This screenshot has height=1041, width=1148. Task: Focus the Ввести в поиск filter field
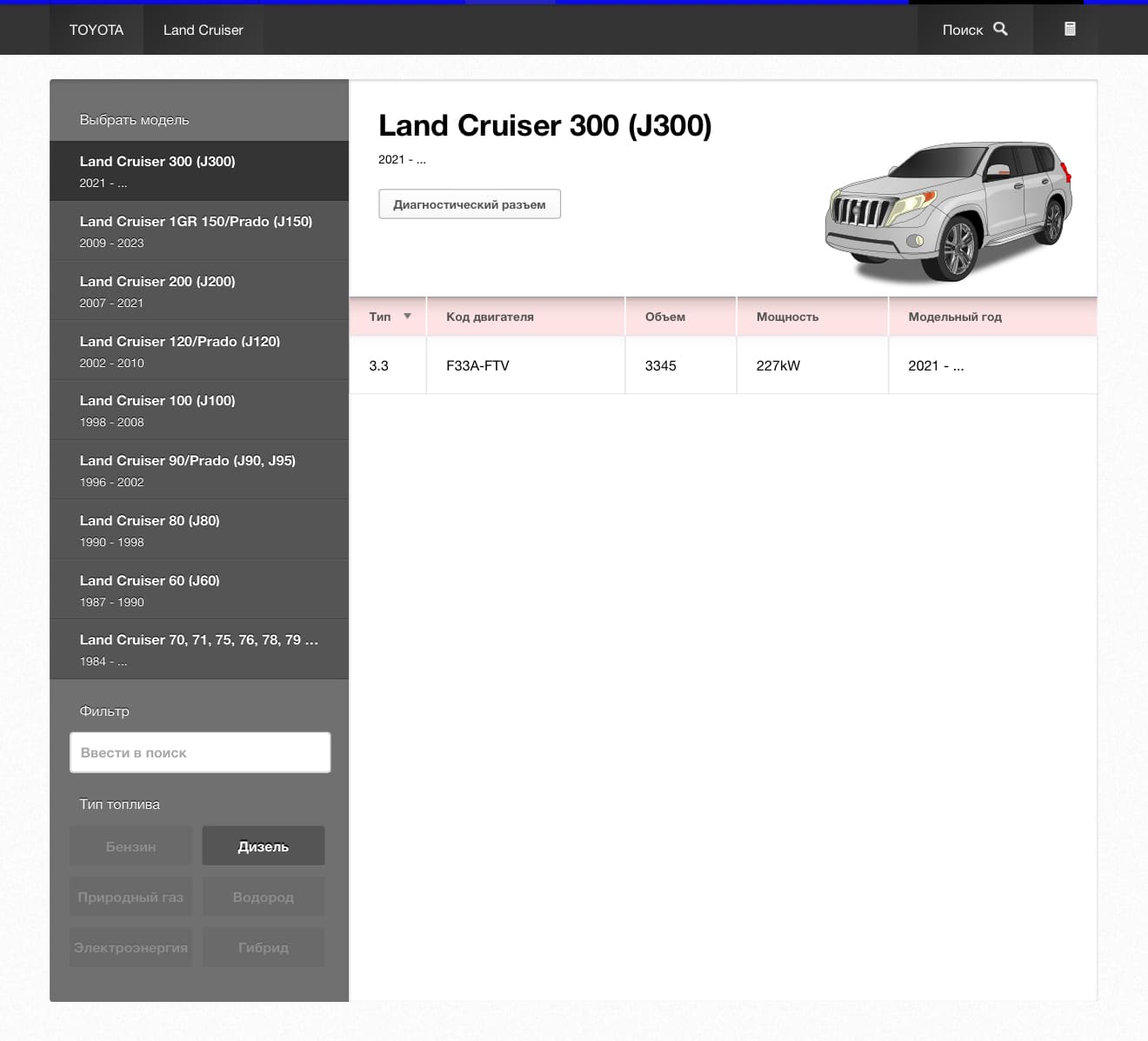pyautogui.click(x=200, y=752)
